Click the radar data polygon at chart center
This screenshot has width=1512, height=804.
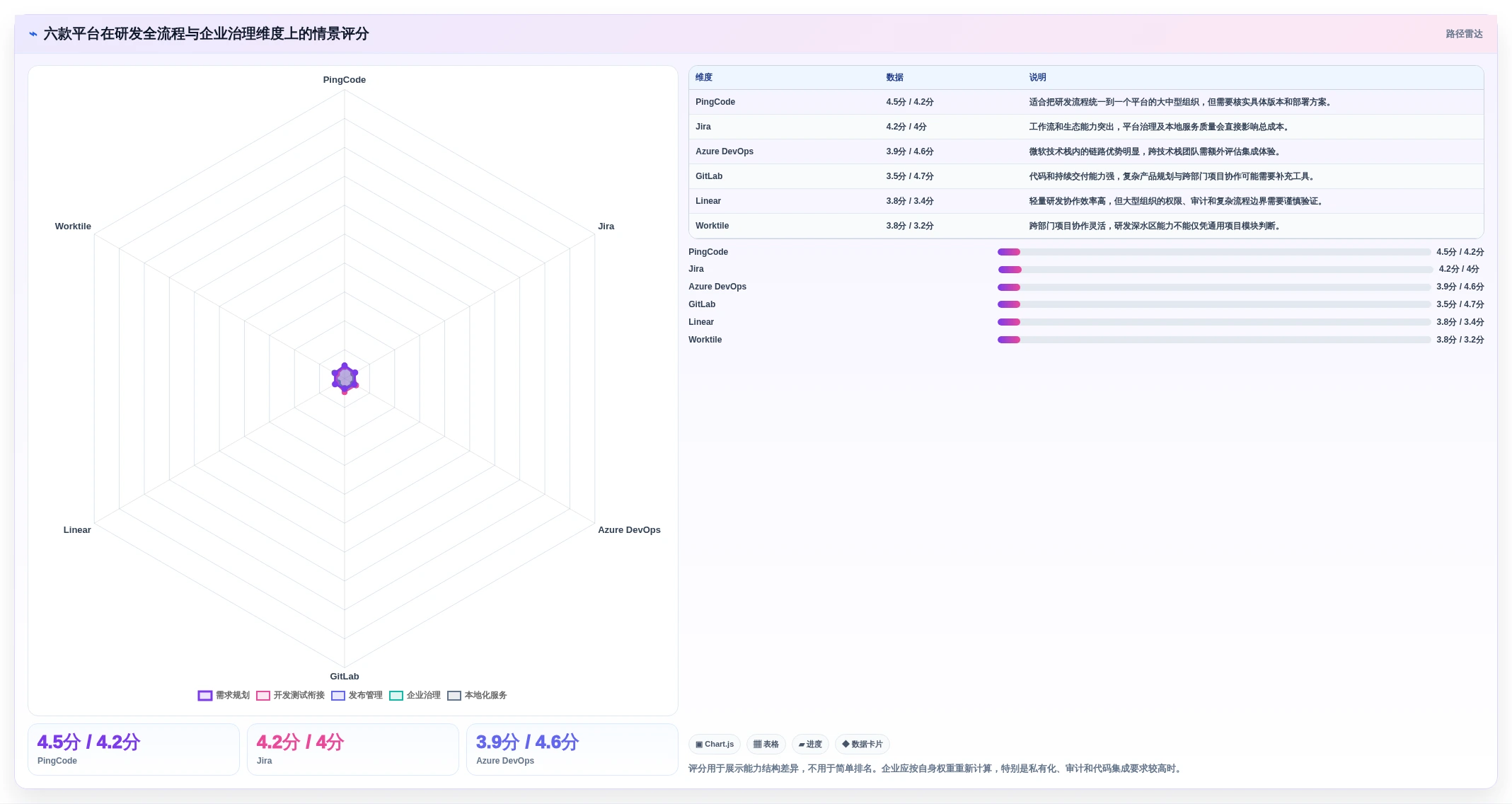[x=345, y=378]
